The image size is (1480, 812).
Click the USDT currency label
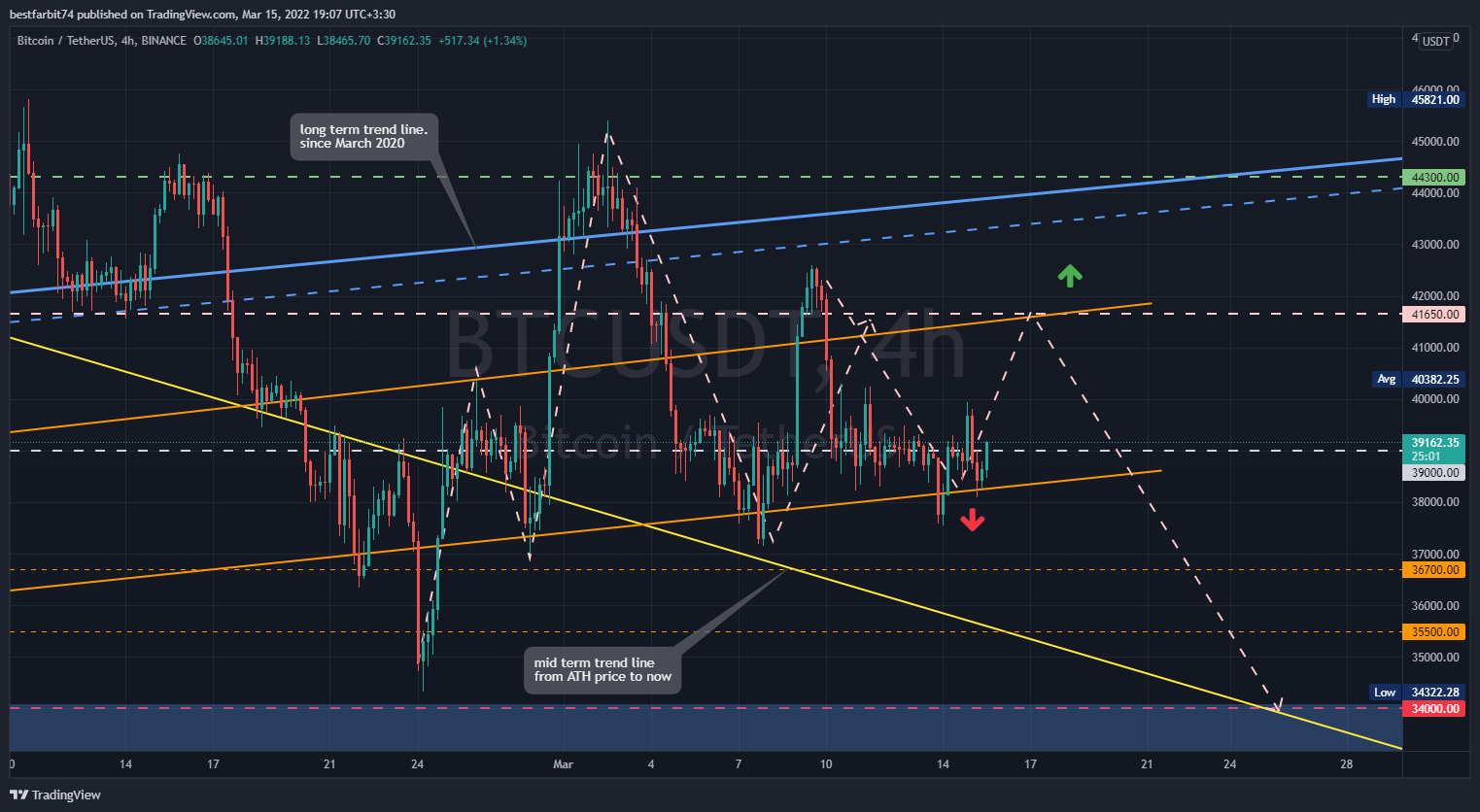click(x=1435, y=41)
